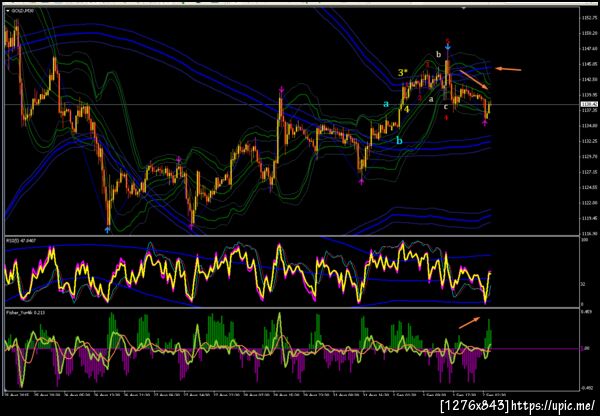Screen dimensions: 600x416
Task: Select the yellow 3* wave label
Action: [x=402, y=72]
